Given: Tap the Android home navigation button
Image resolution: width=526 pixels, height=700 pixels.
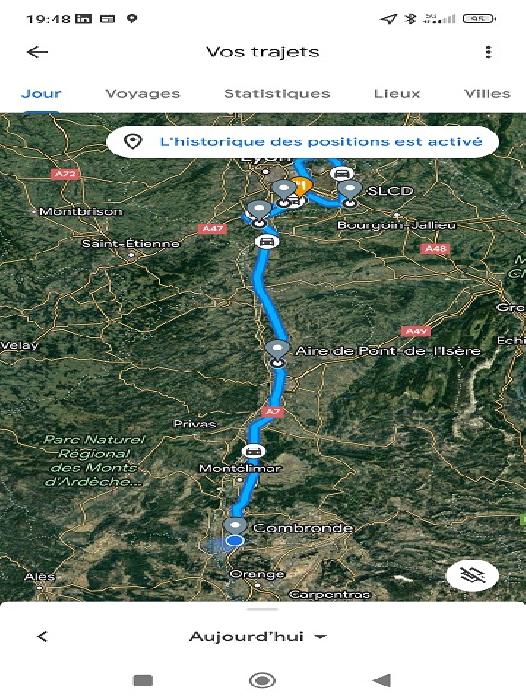Looking at the screenshot, I should 262,681.
